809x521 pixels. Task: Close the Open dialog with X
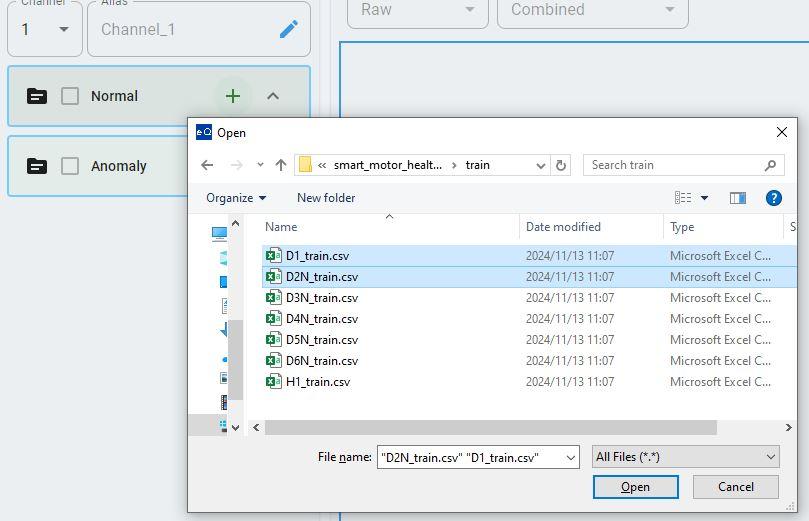point(782,133)
